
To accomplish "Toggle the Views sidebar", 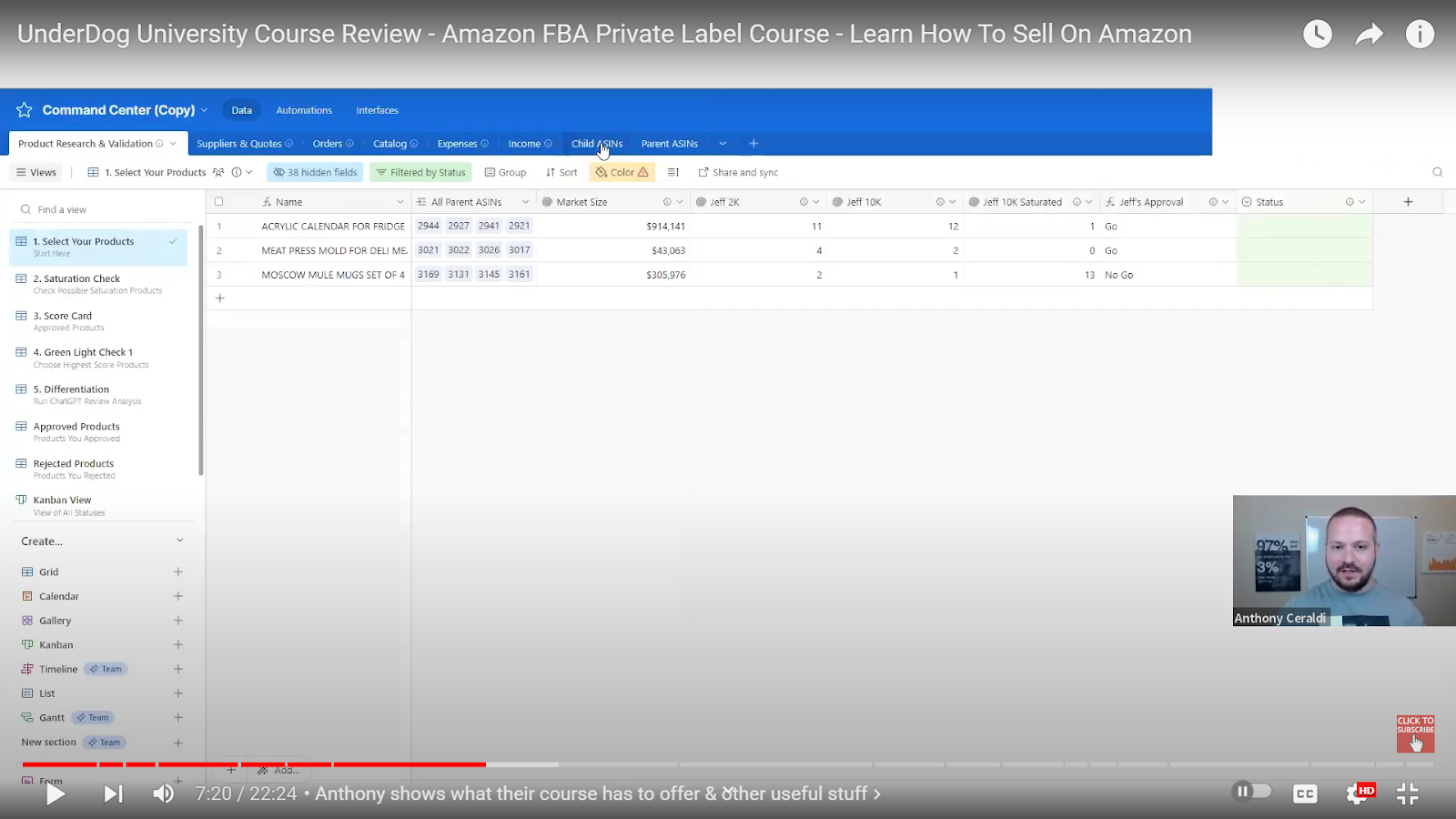I will tap(36, 172).
